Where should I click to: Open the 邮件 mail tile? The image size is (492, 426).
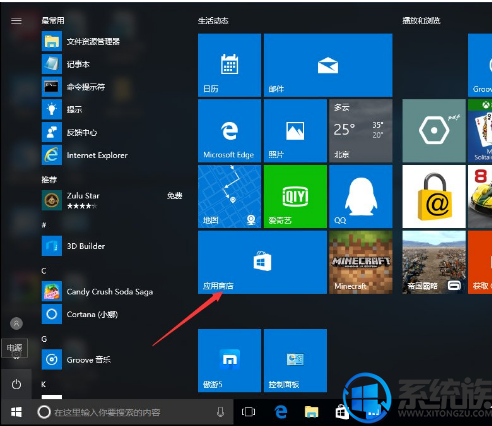[x=328, y=65]
